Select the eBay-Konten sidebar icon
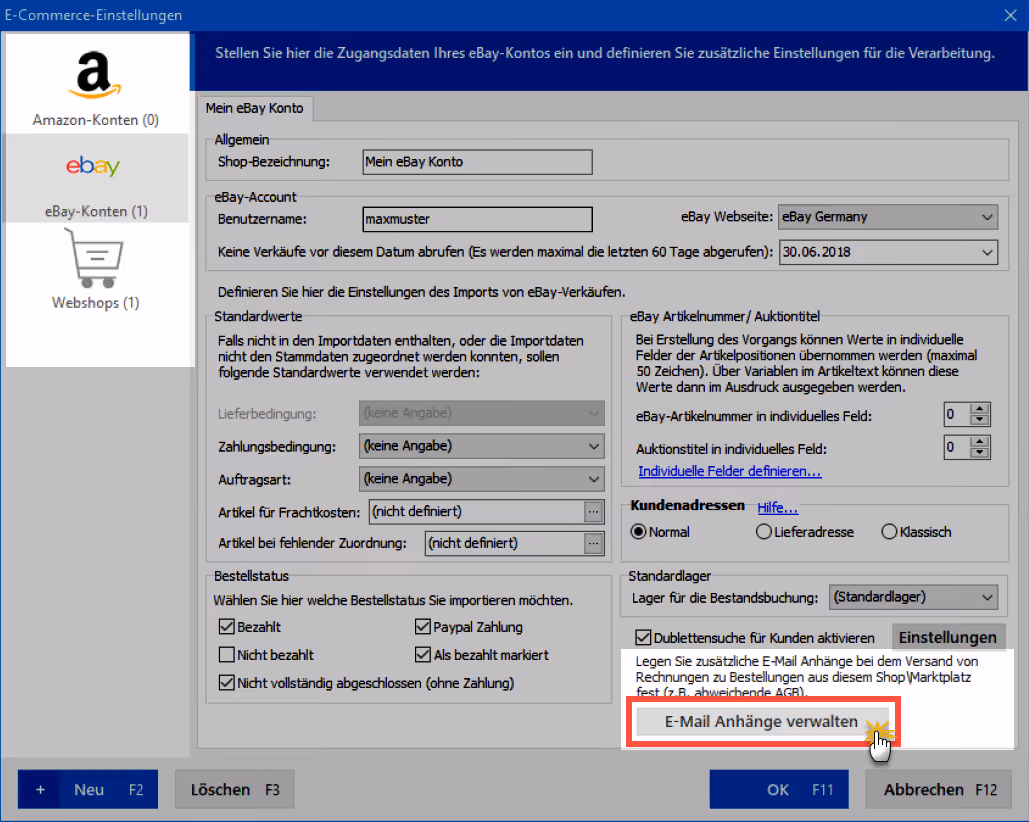Viewport: 1029px width, 822px height. coord(93,166)
